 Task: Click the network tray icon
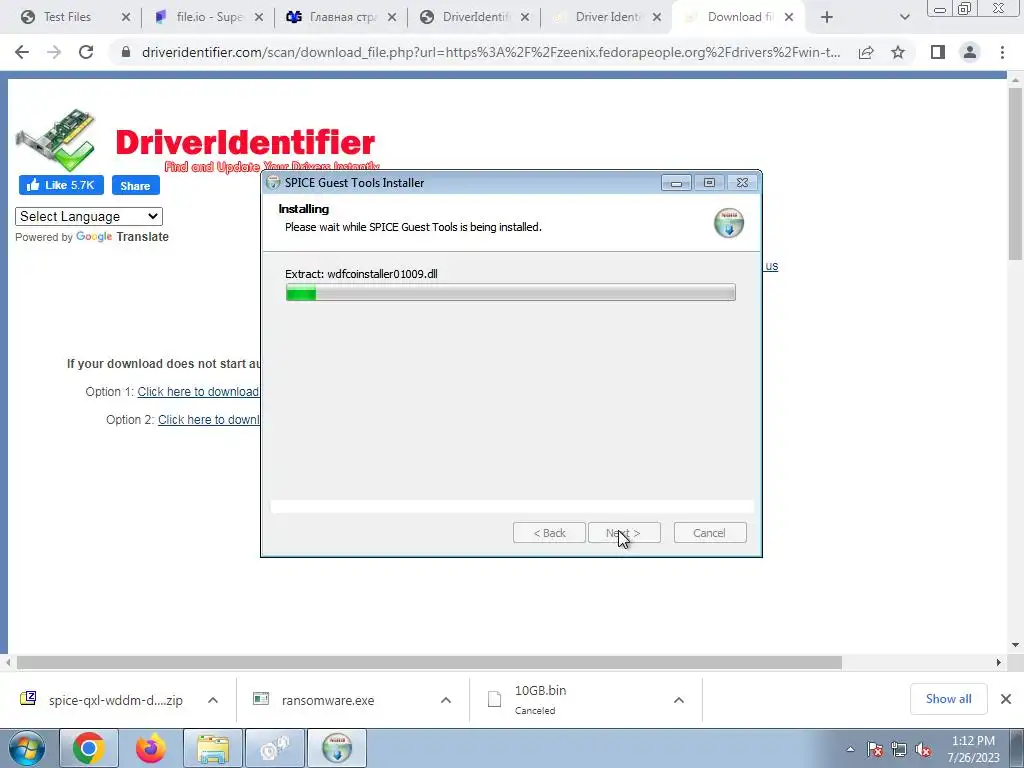tap(899, 750)
